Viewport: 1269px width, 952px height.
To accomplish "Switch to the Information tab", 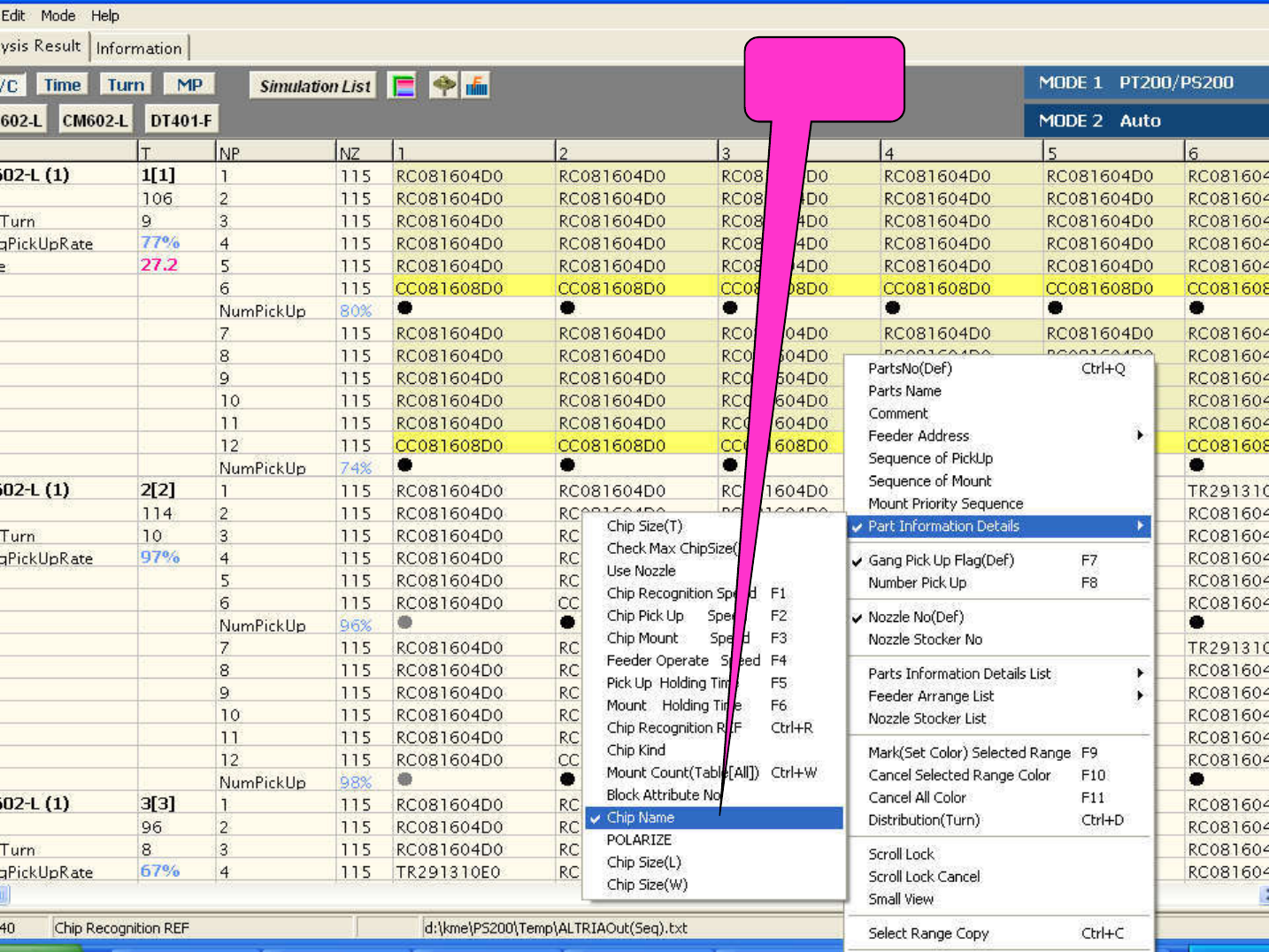I will (139, 49).
